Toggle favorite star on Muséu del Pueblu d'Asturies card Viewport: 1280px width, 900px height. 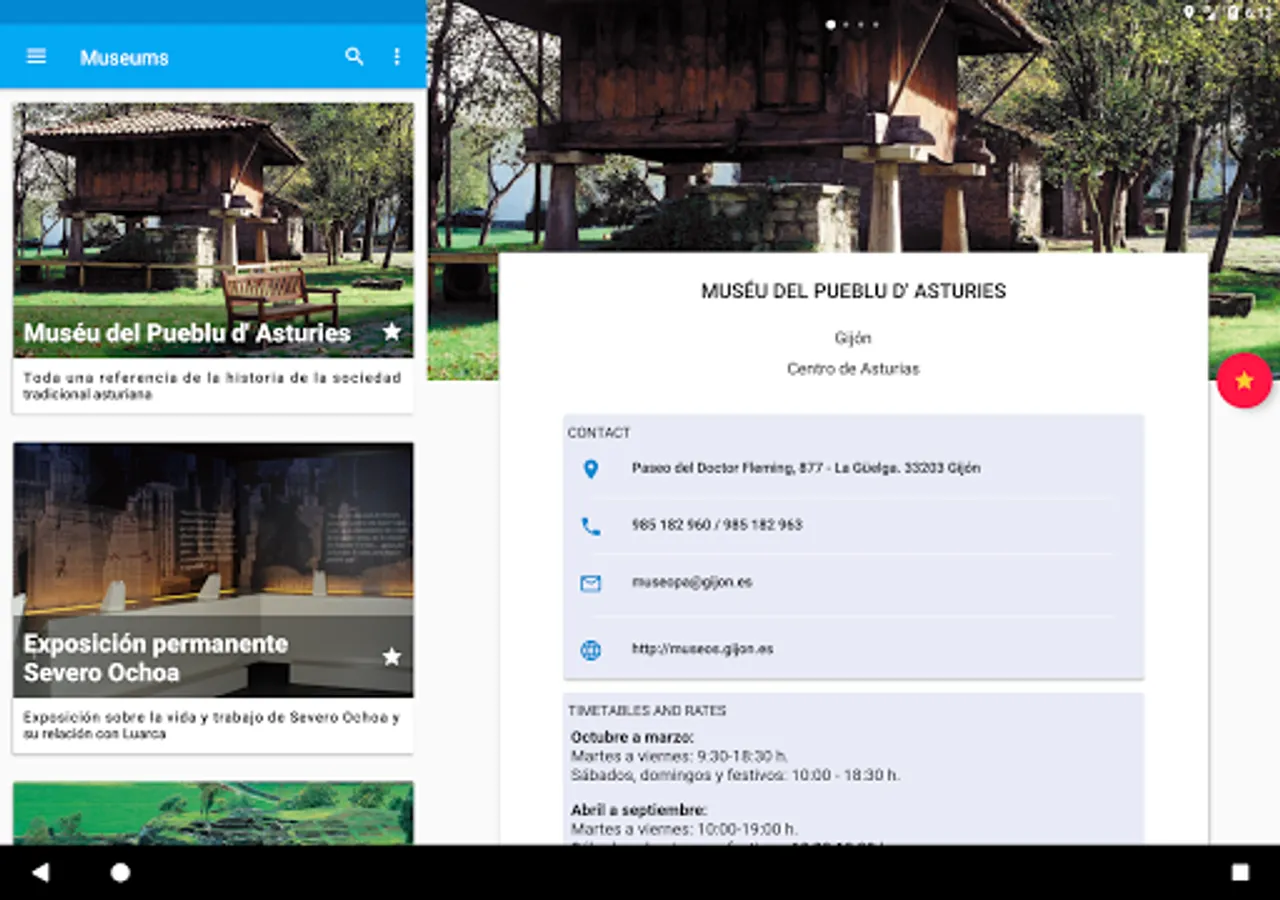click(x=392, y=331)
